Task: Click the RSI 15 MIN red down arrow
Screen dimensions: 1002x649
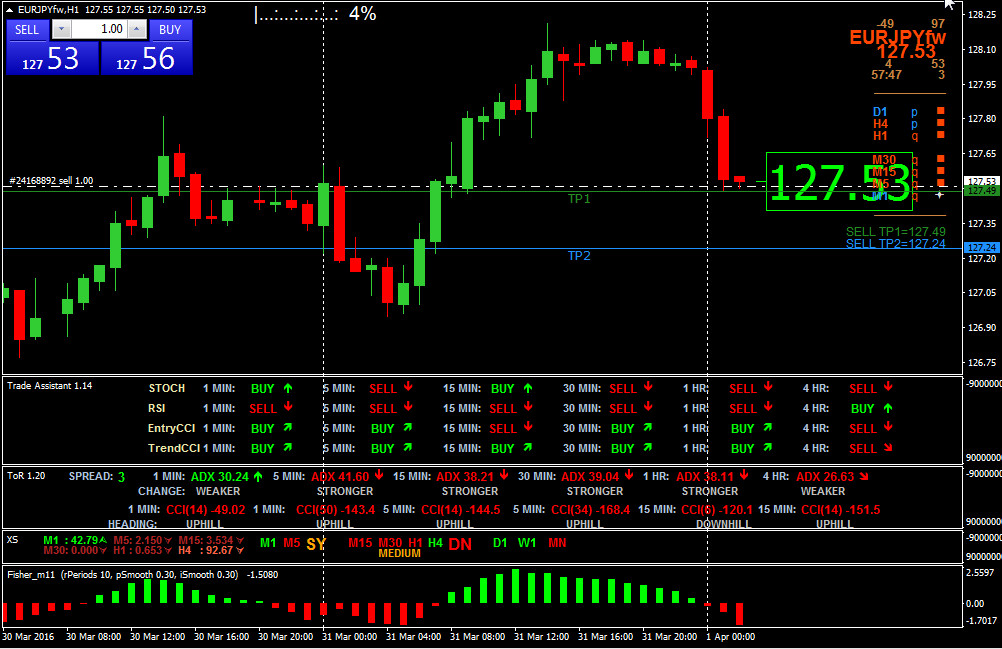Action: click(528, 407)
